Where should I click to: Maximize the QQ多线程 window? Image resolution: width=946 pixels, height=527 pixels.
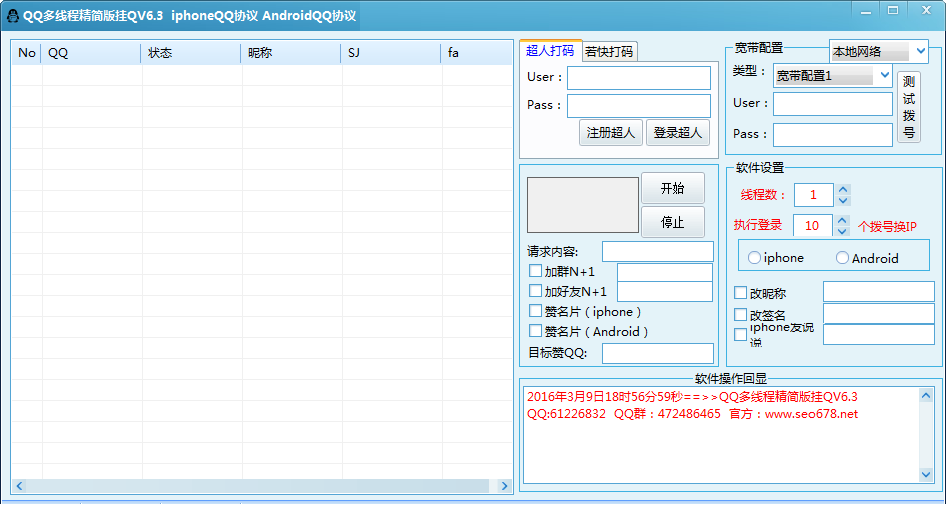[x=893, y=11]
